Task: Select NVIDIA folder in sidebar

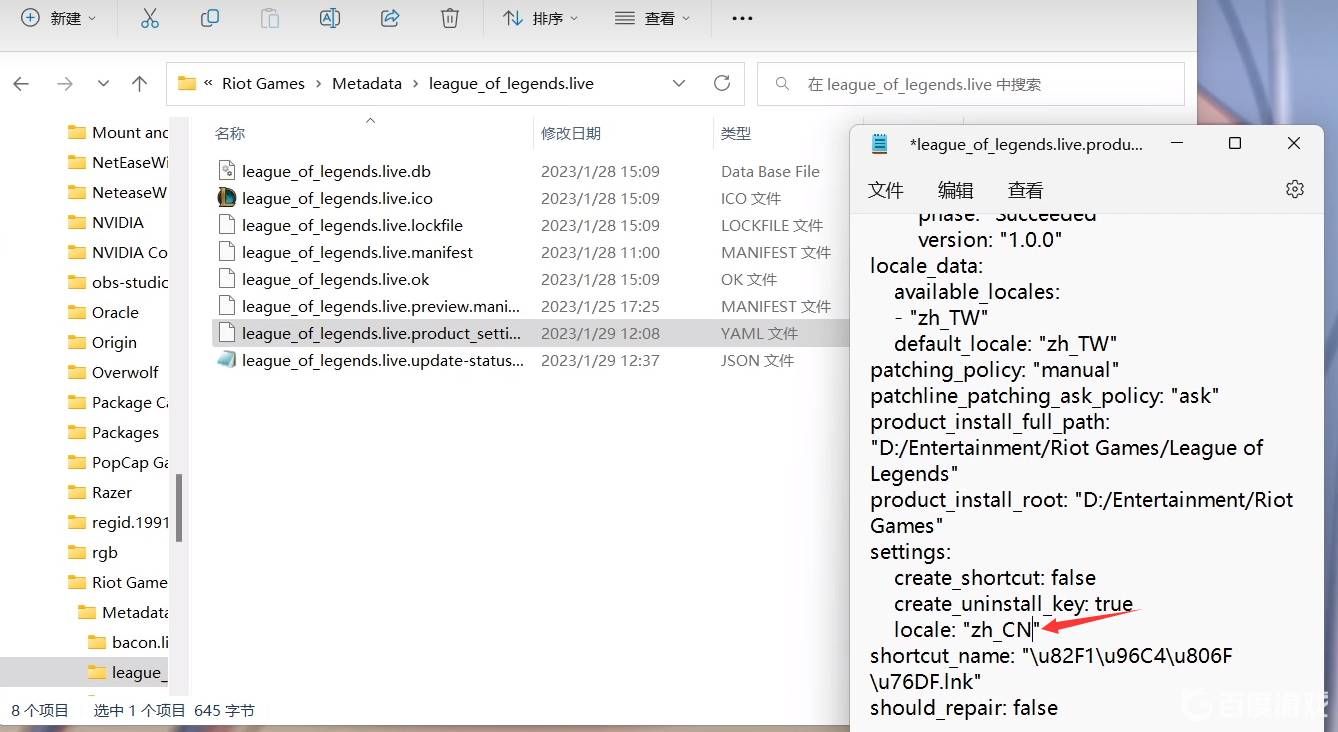Action: (106, 222)
